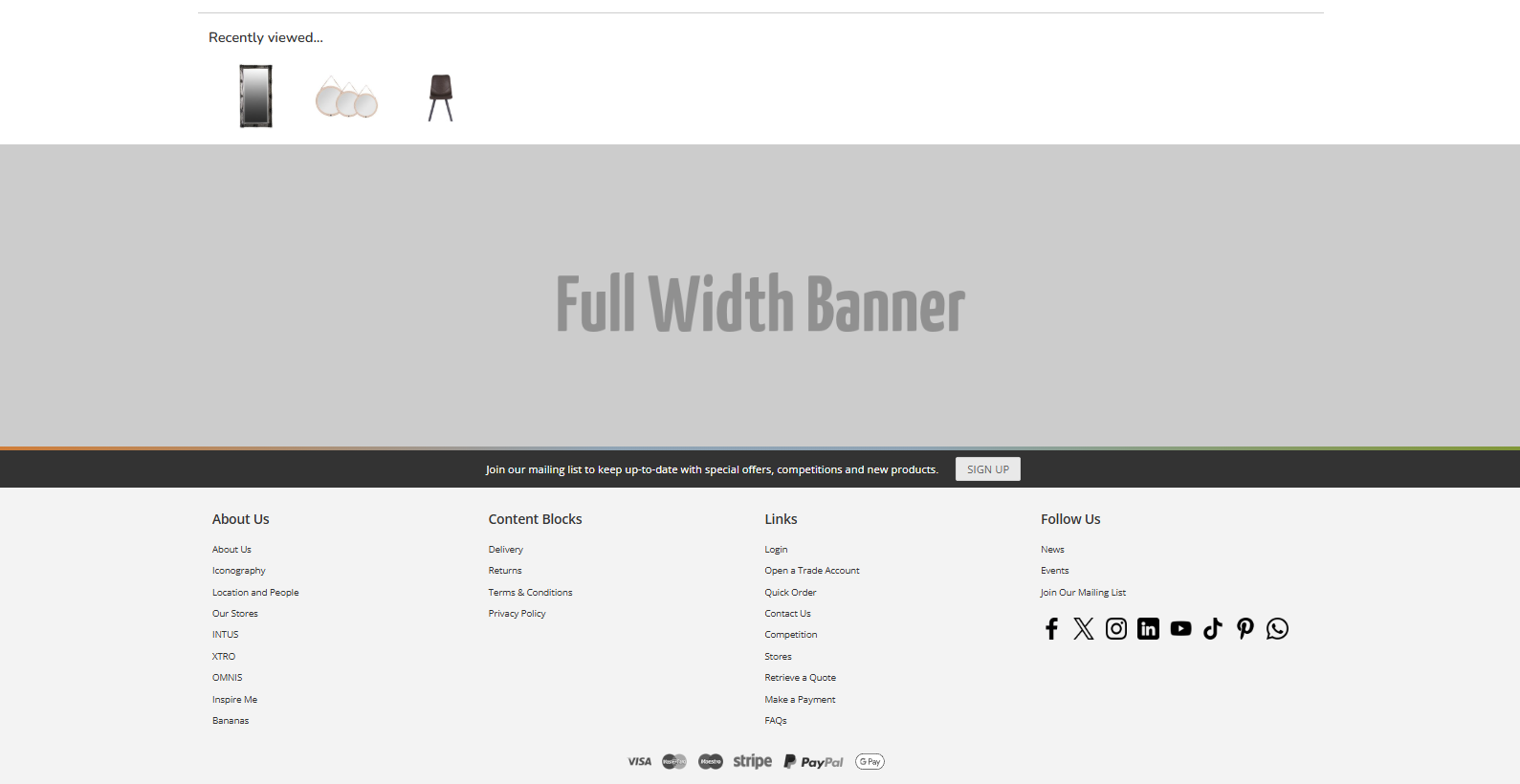Open the YouTube channel icon
The image size is (1520, 784).
[x=1180, y=628]
